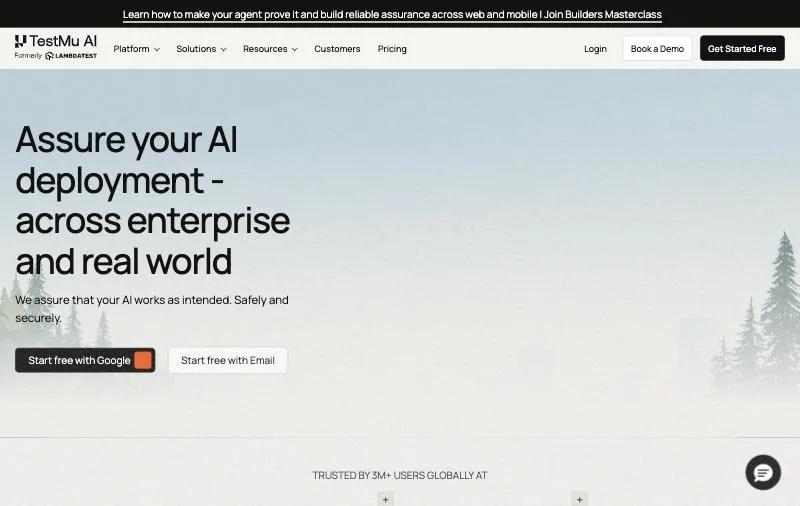Click the orange icon on Google button
Screen dimensions: 800x506
(143, 360)
